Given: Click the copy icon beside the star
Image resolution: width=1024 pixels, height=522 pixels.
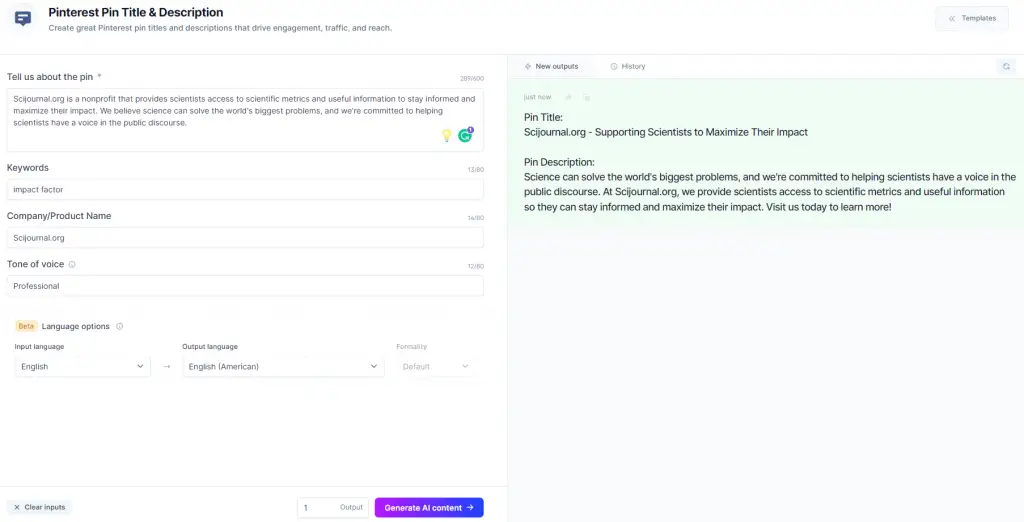Looking at the screenshot, I should click(586, 97).
